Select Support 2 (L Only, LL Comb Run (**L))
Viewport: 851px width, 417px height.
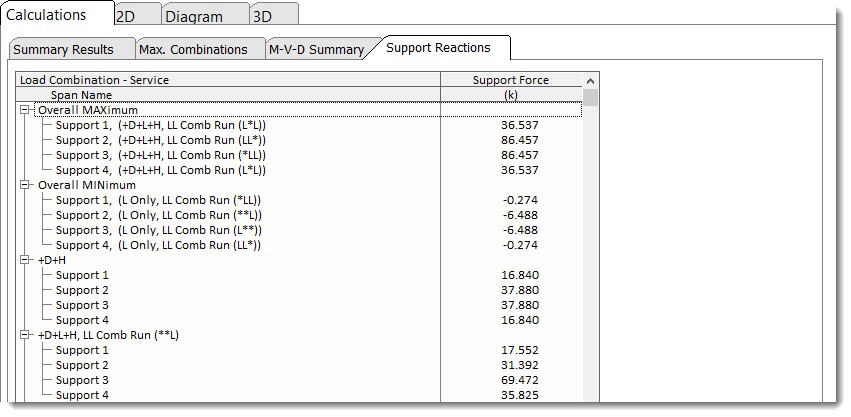(158, 215)
